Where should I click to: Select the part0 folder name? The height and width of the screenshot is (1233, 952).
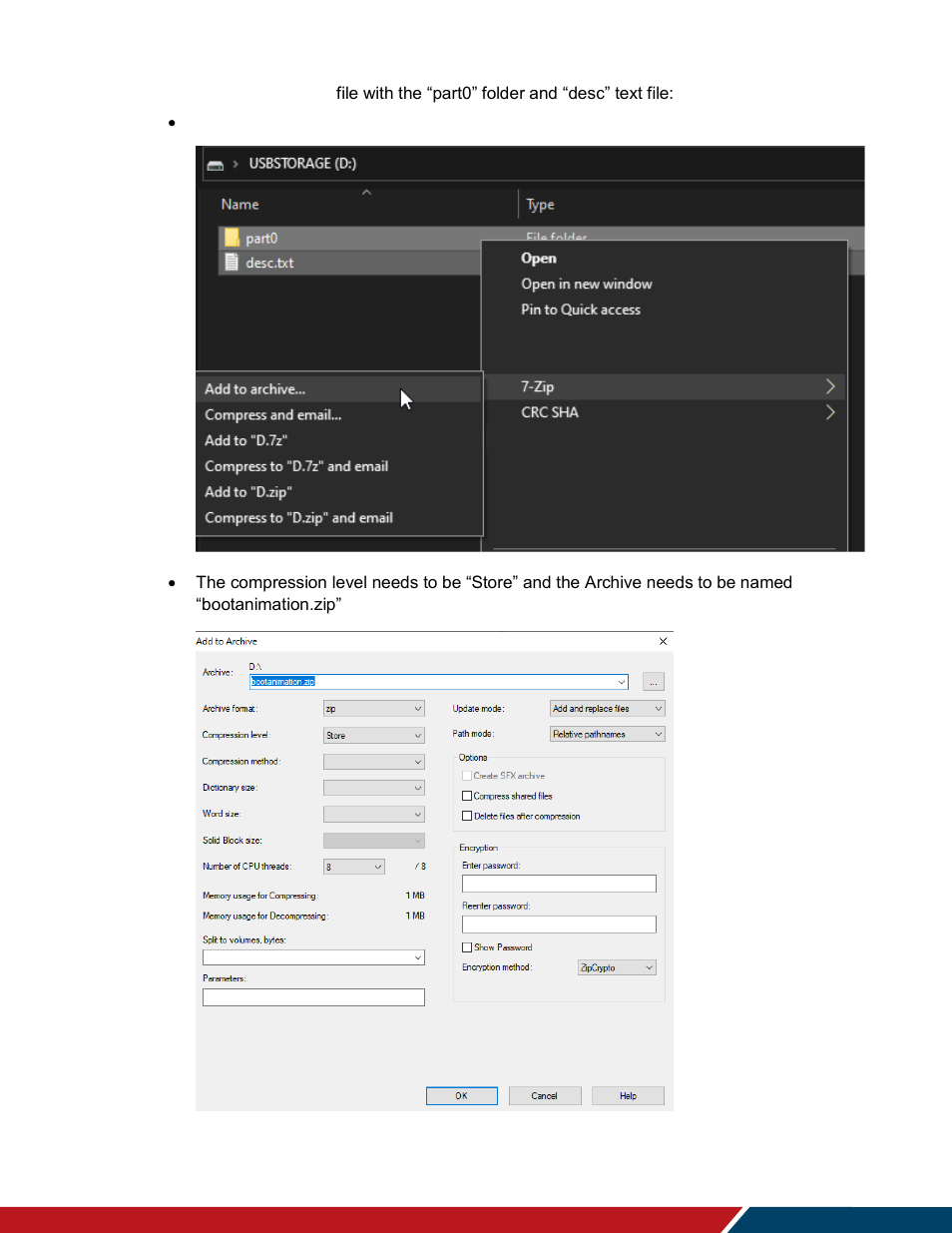pos(261,239)
